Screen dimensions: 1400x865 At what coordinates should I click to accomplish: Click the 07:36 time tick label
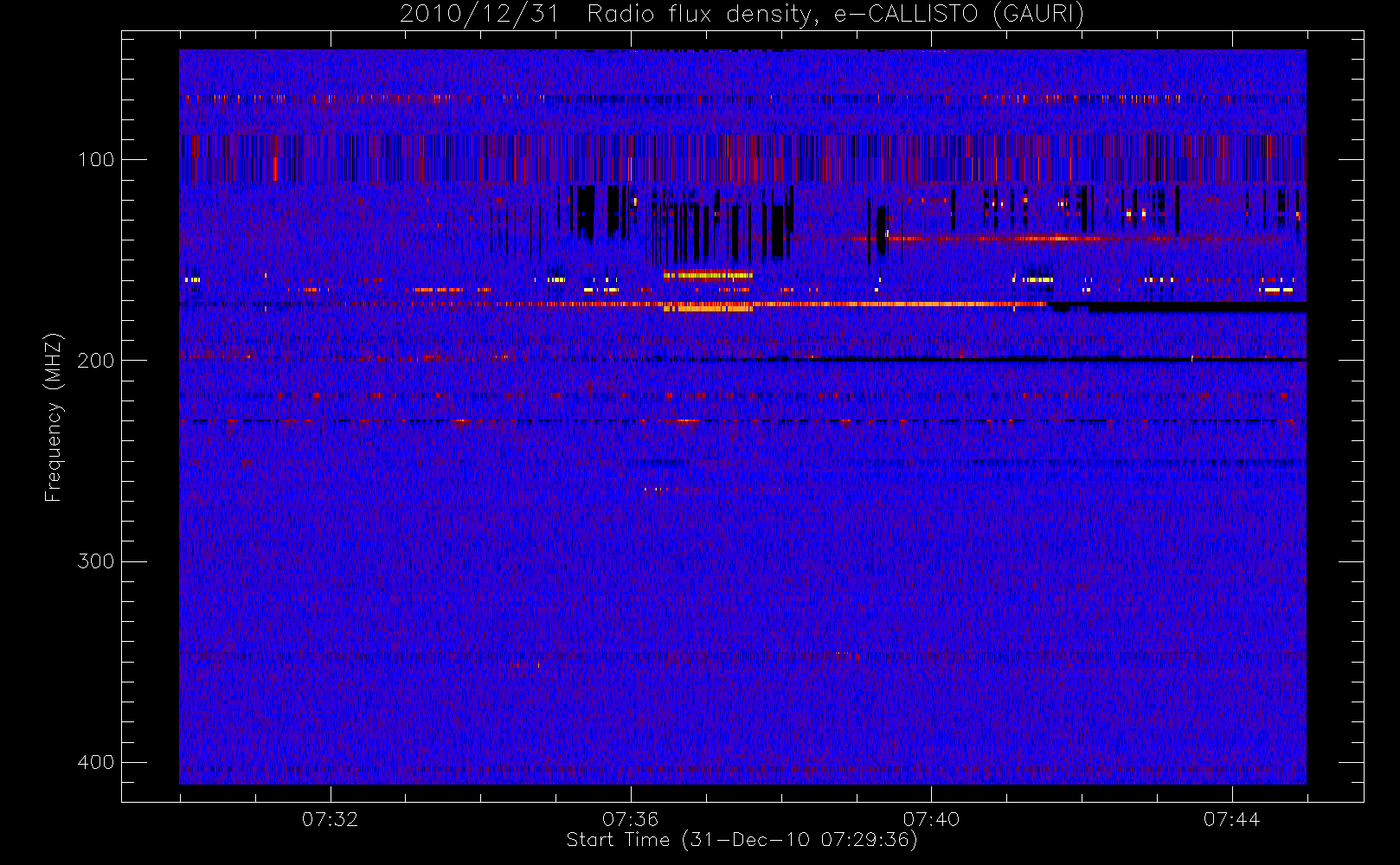pyautogui.click(x=631, y=819)
